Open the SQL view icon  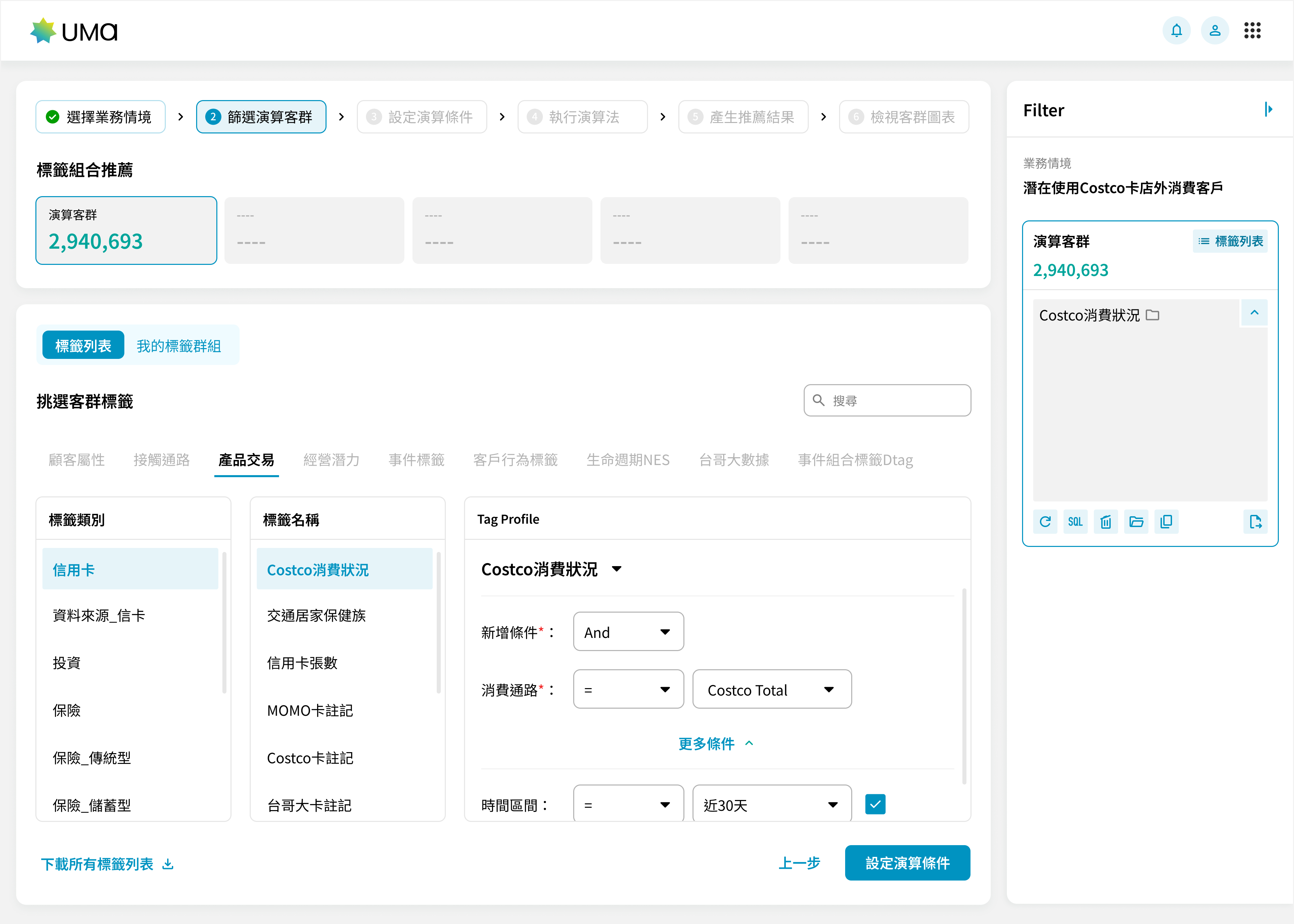[1075, 522]
